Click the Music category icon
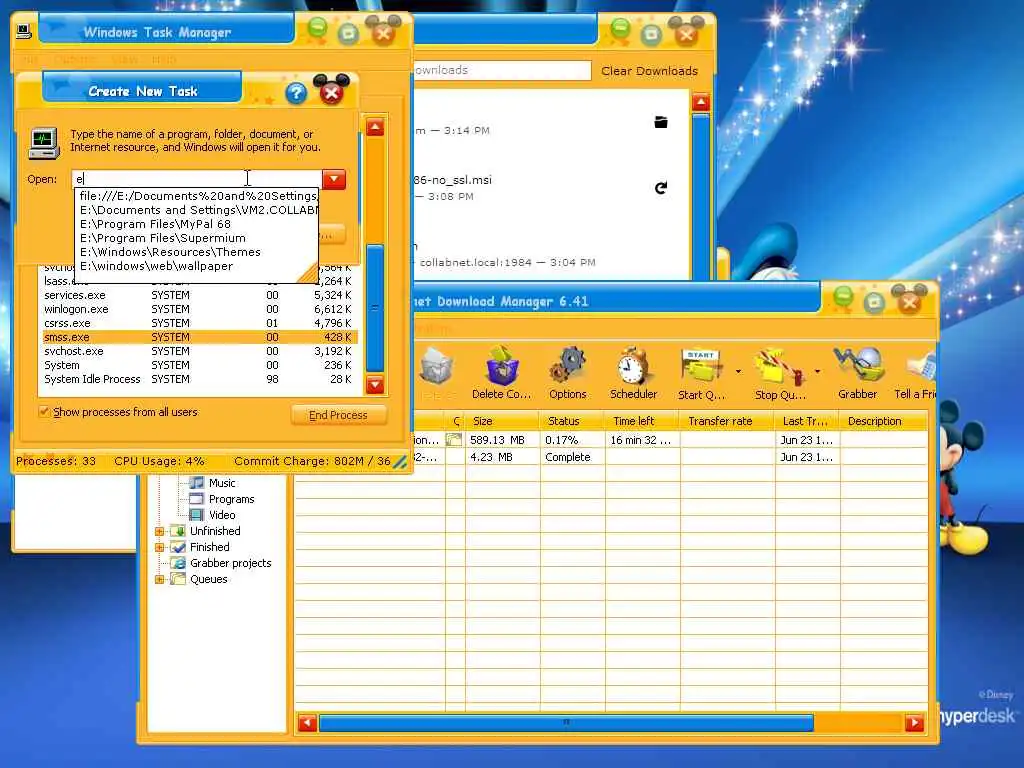The image size is (1024, 768). point(197,483)
